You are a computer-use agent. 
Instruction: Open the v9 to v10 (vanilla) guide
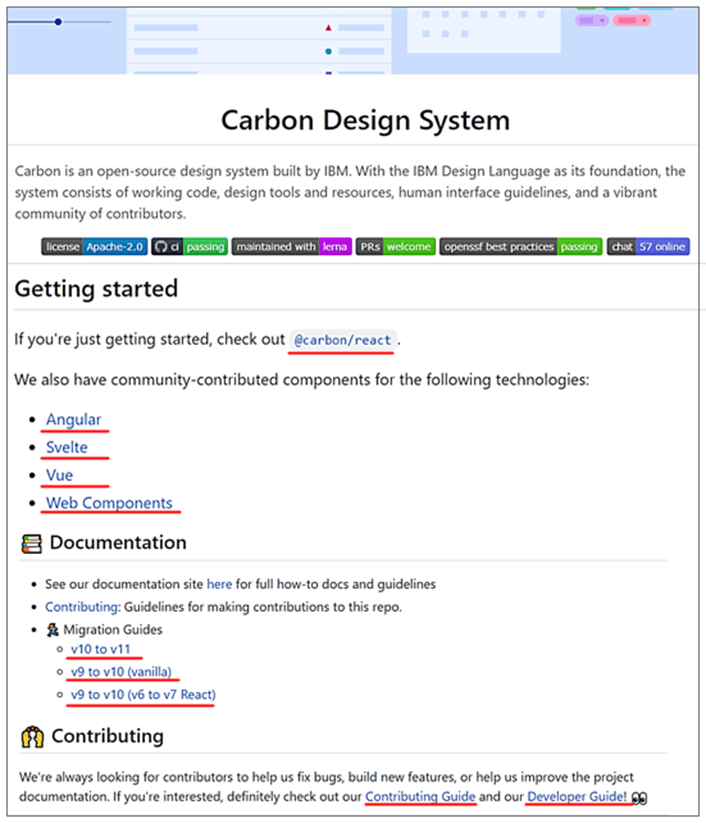(x=125, y=671)
